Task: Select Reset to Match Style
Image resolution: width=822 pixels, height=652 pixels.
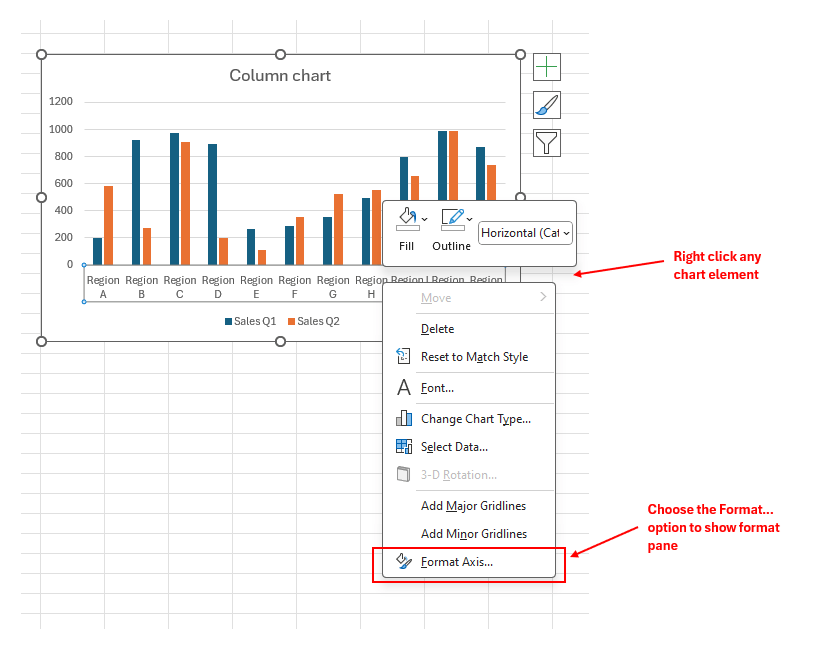Action: pyautogui.click(x=474, y=357)
